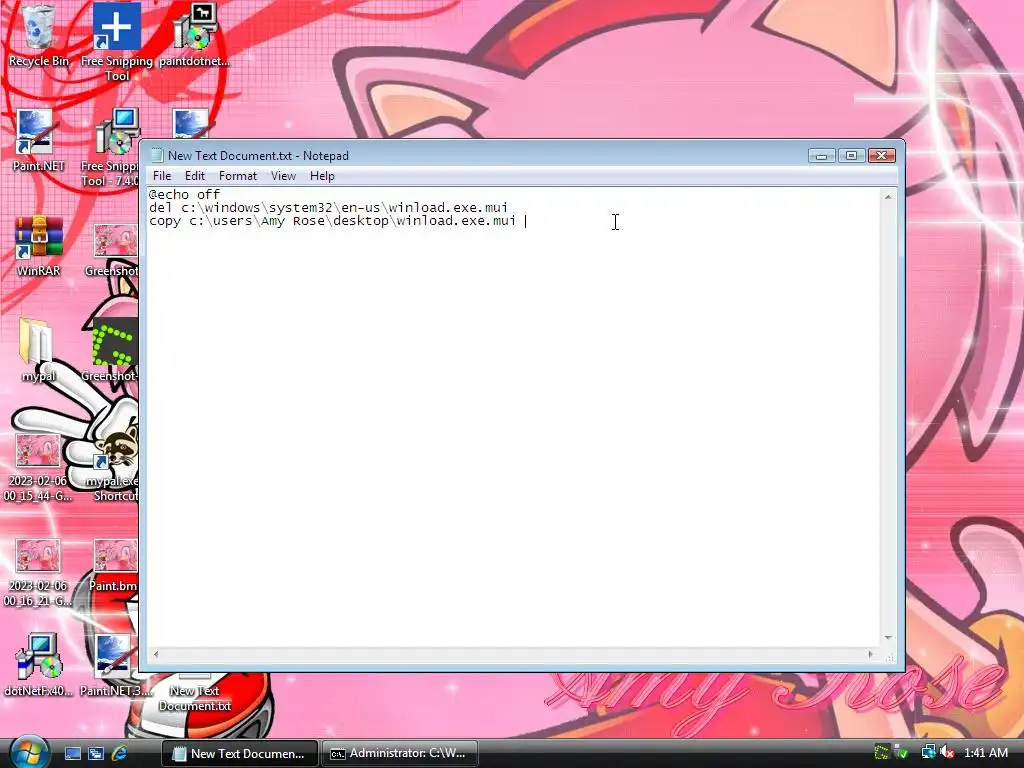1024x768 pixels.
Task: Click the 1:41 AM taskbar clock
Action: (986, 753)
